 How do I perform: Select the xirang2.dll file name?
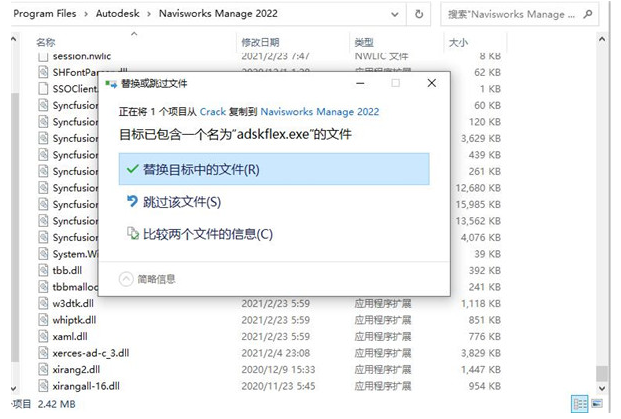click(x=76, y=369)
